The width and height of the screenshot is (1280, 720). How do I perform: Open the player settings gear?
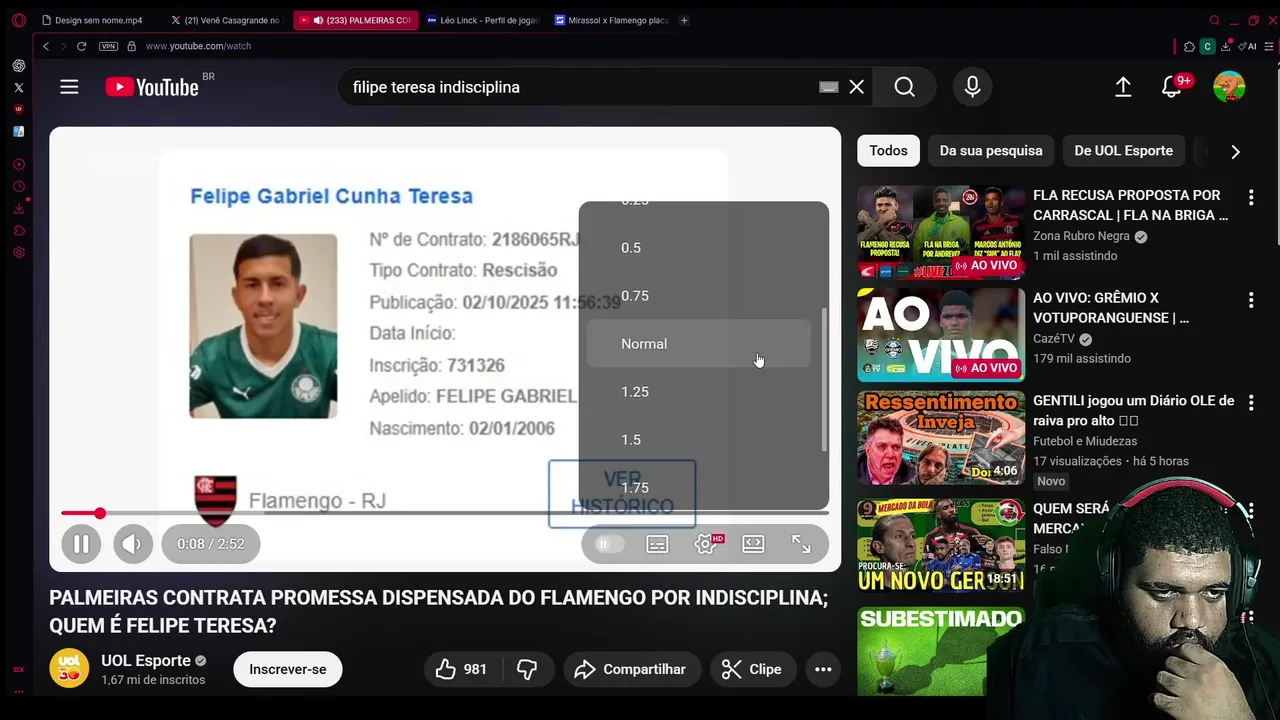point(705,544)
